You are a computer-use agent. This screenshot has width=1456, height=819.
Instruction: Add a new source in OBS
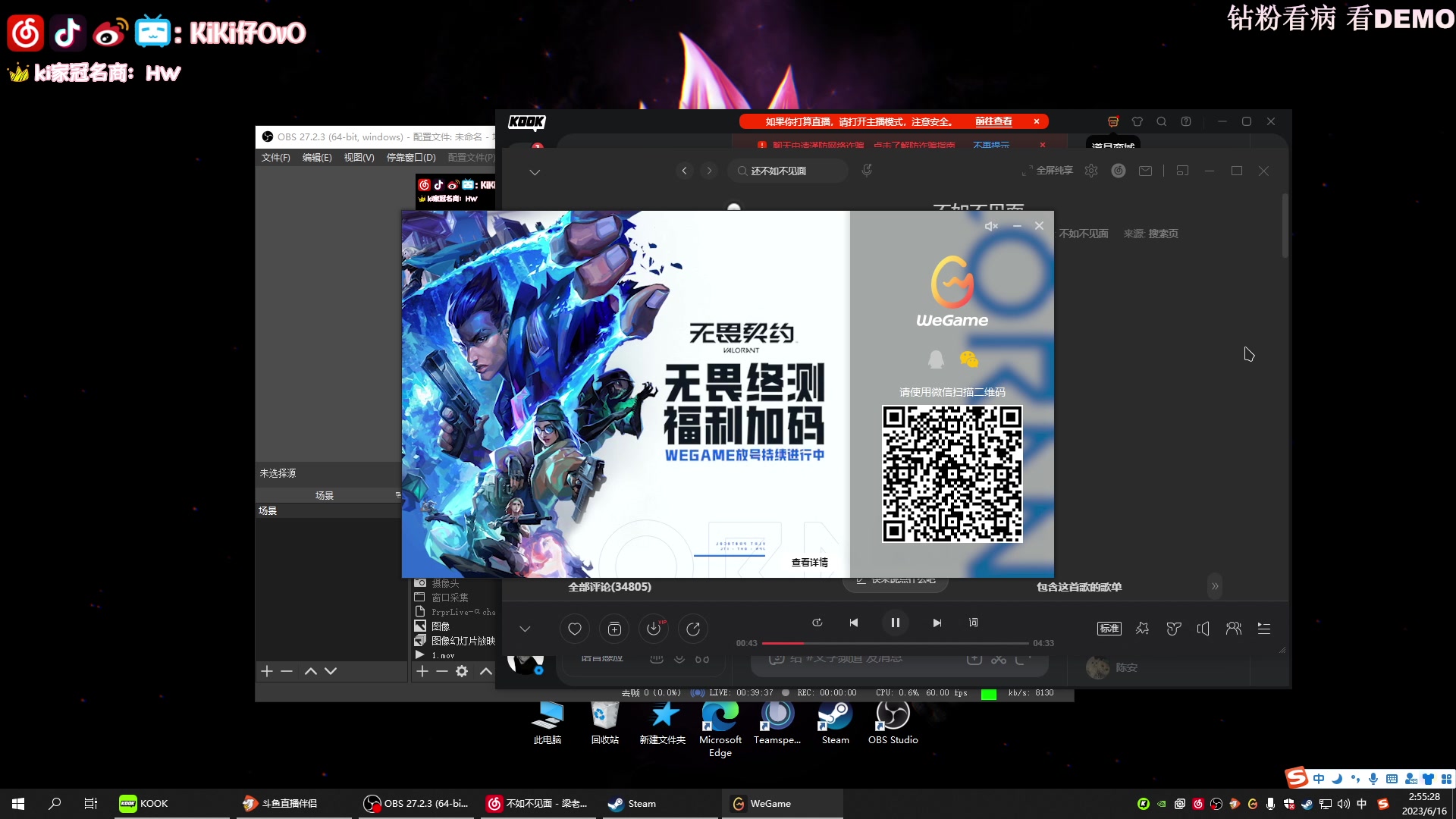click(422, 671)
